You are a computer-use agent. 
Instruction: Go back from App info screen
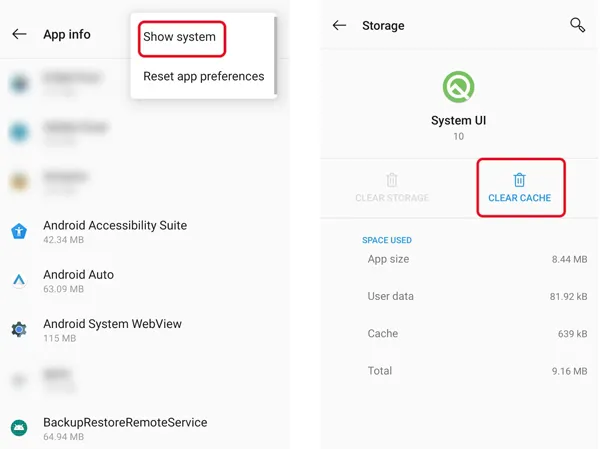(x=19, y=34)
